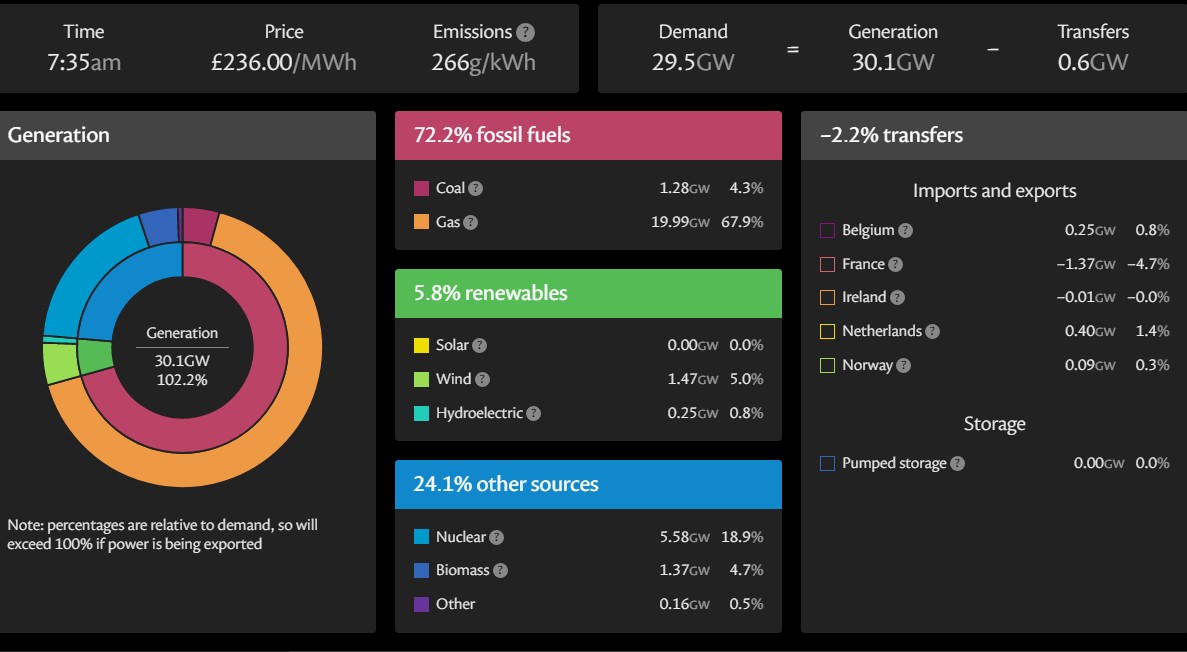The width and height of the screenshot is (1187, 652).
Task: Click the Nuclear info icon
Action: 497,537
